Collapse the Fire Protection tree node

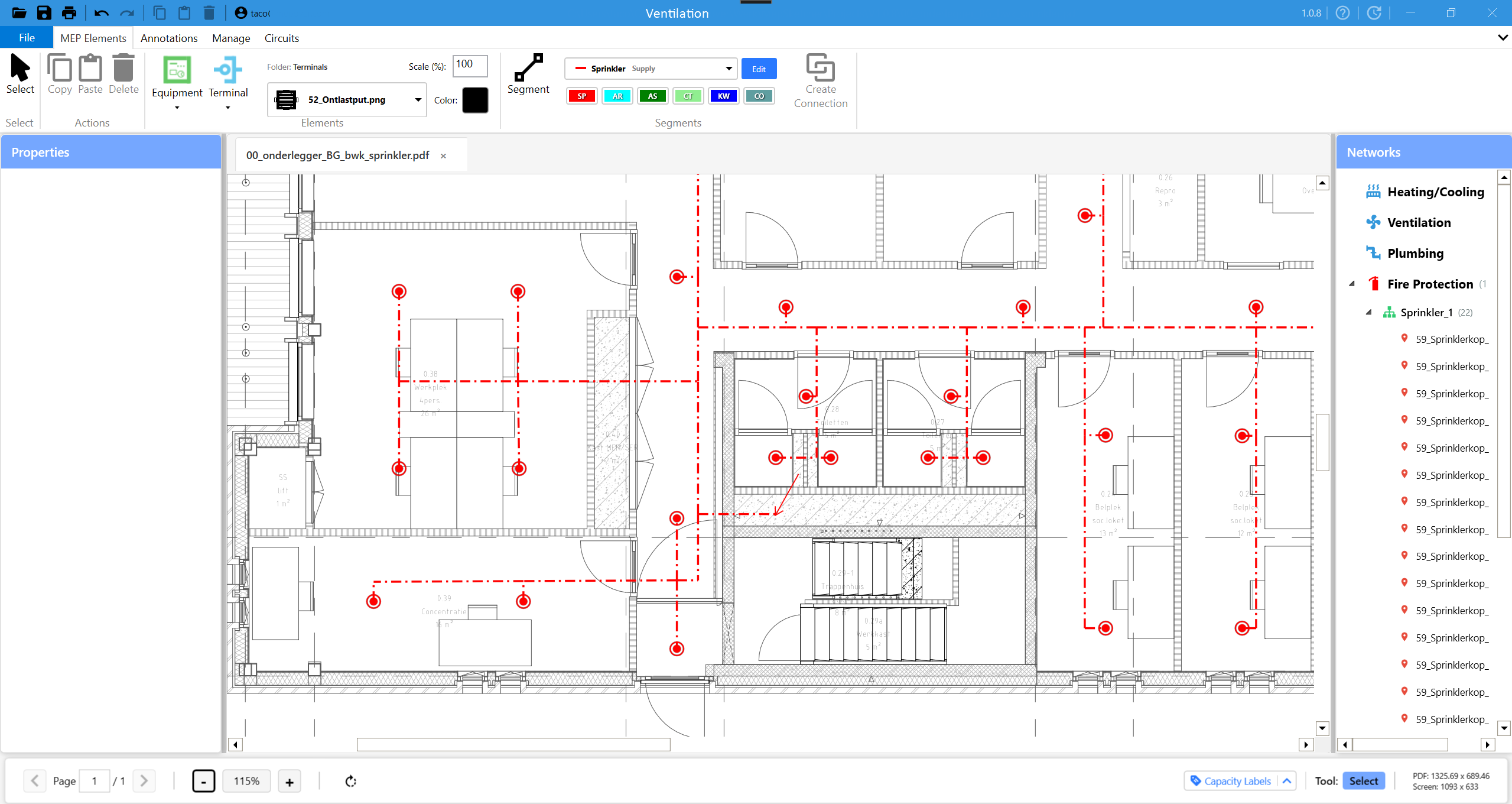[x=1352, y=284]
